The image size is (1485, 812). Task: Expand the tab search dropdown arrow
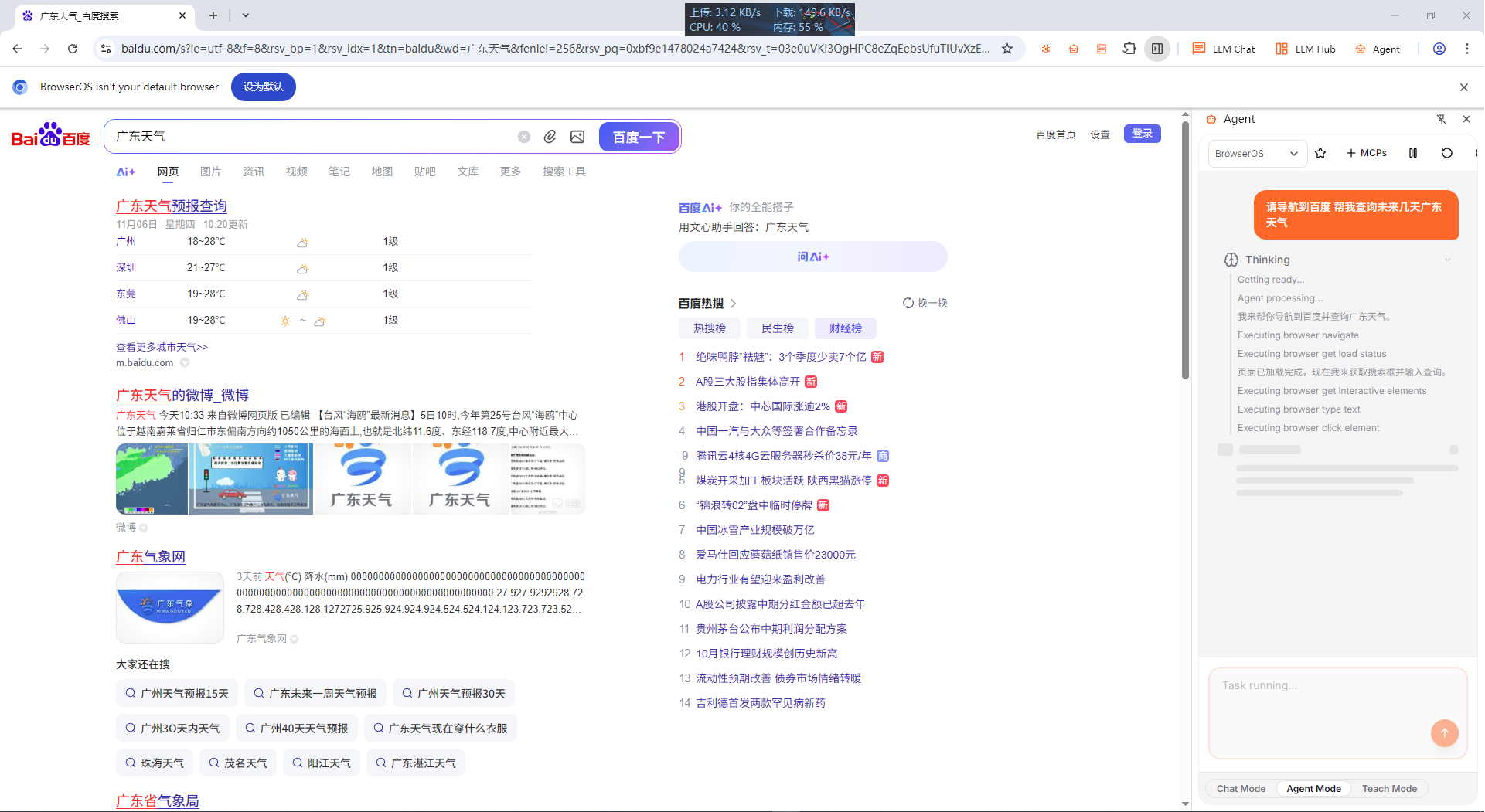click(246, 15)
